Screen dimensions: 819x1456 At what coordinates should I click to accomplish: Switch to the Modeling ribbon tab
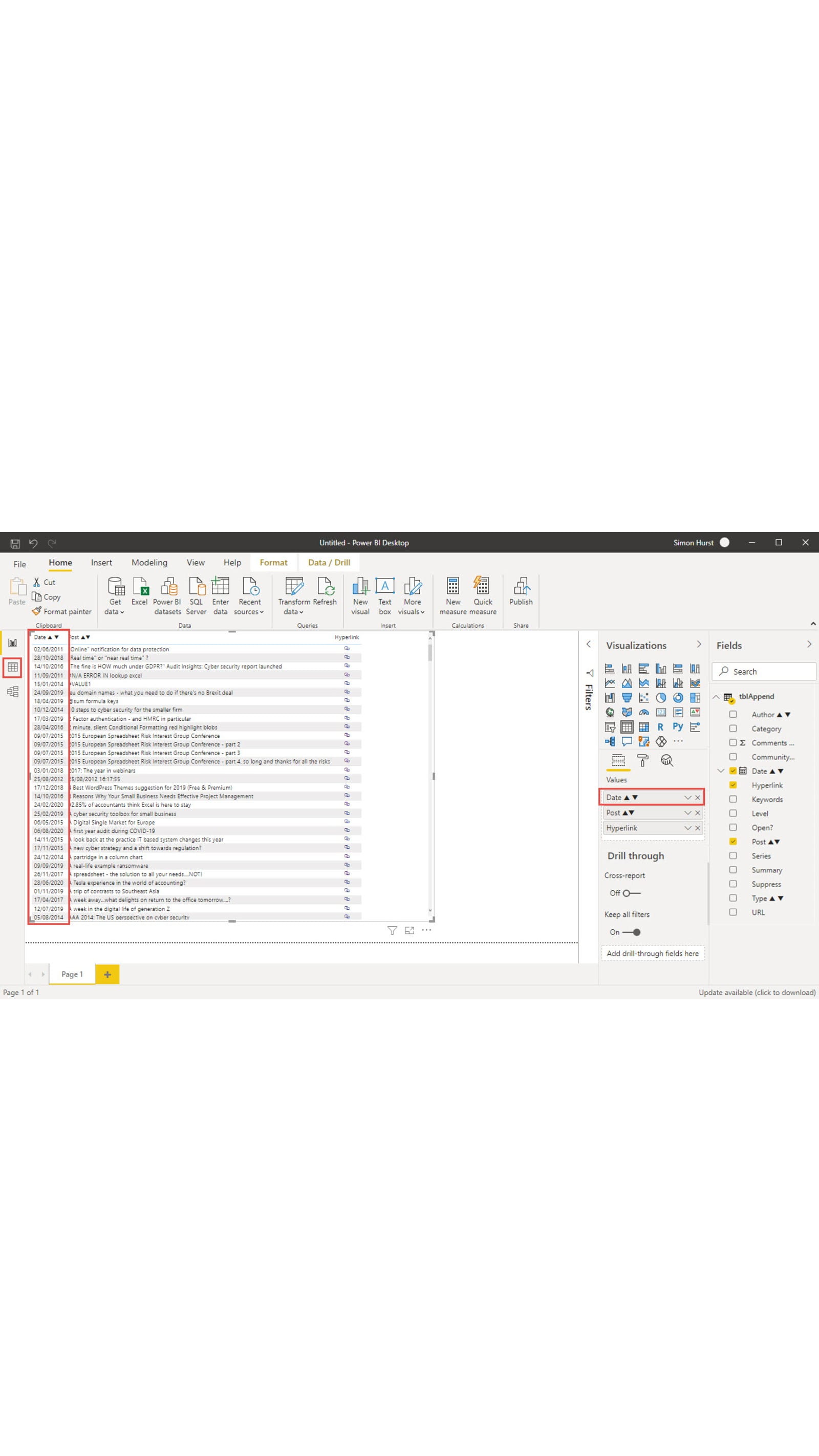[x=149, y=563]
